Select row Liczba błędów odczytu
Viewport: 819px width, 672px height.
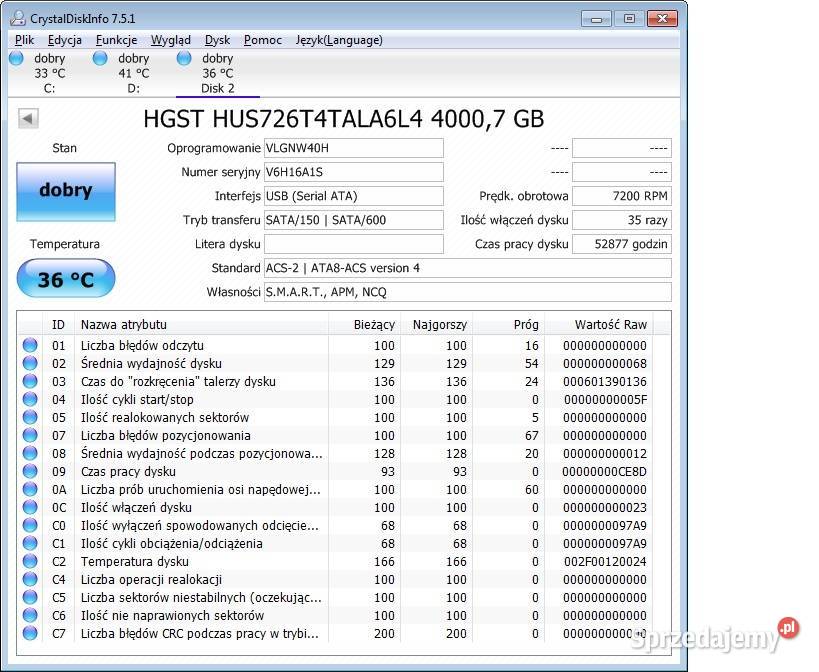(x=336, y=345)
